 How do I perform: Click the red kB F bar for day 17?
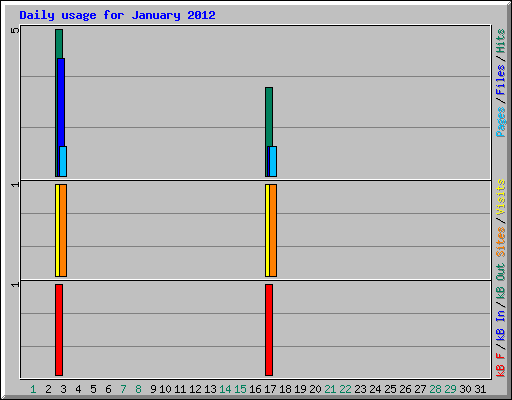click(269, 330)
